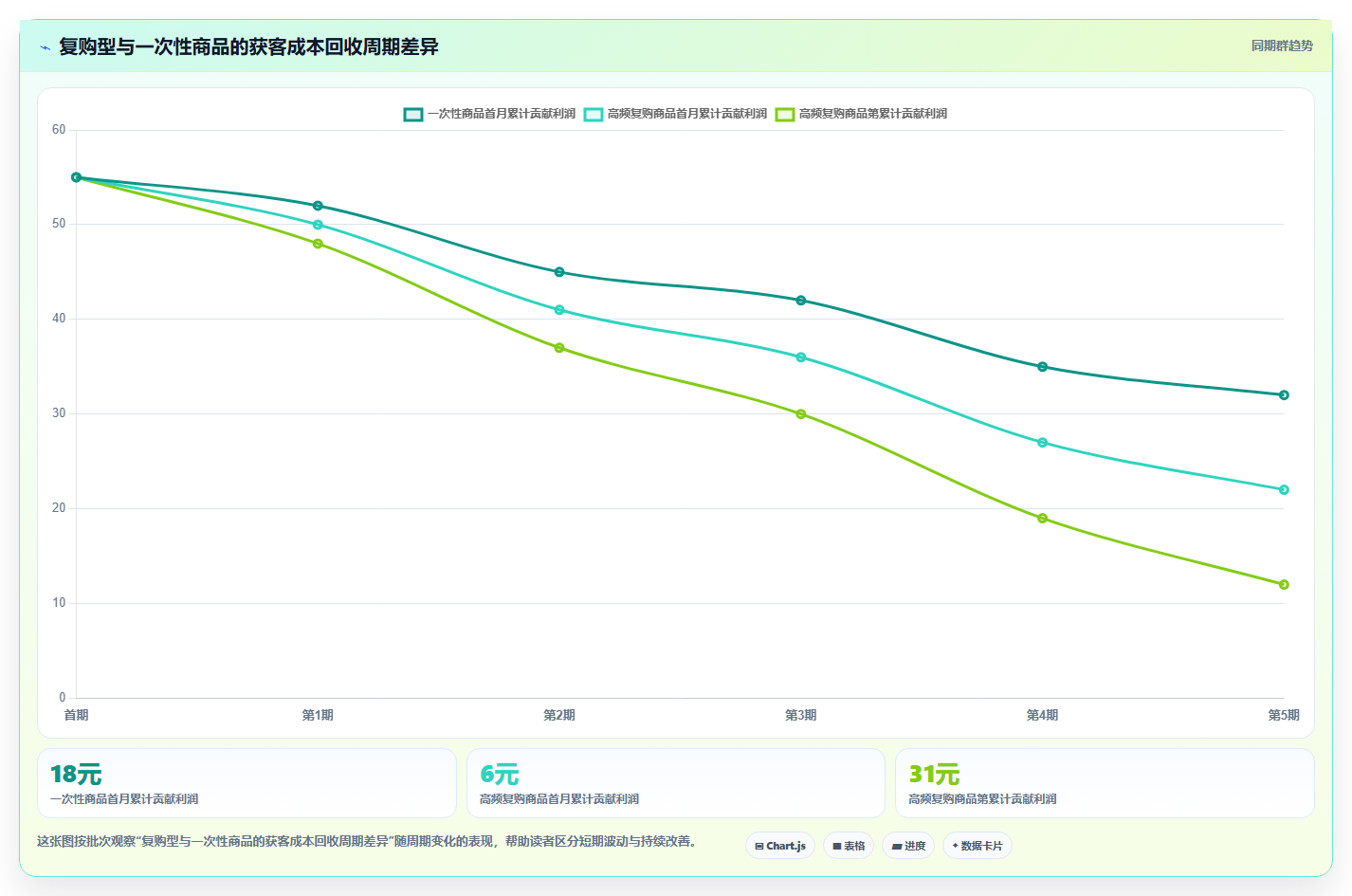The image size is (1352, 896).
Task: Click the 同期群趋势 badge in the header
Action: 1282,46
